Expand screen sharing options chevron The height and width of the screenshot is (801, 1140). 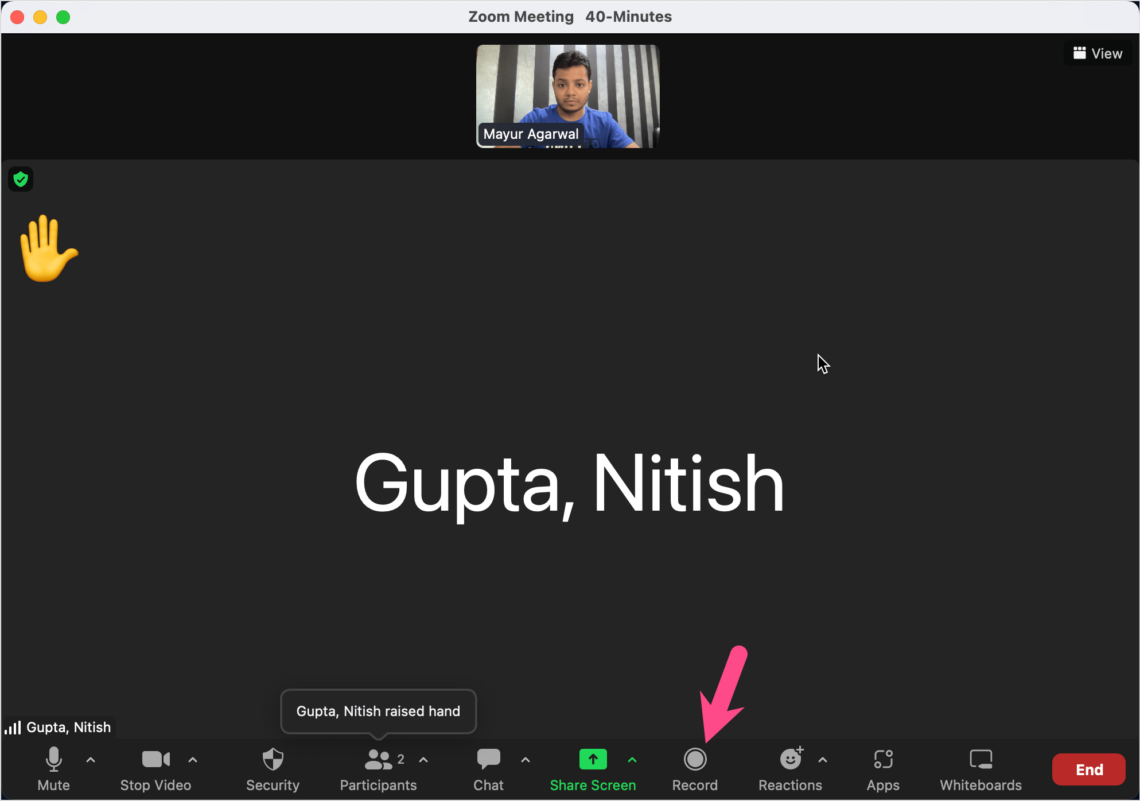[x=632, y=760]
